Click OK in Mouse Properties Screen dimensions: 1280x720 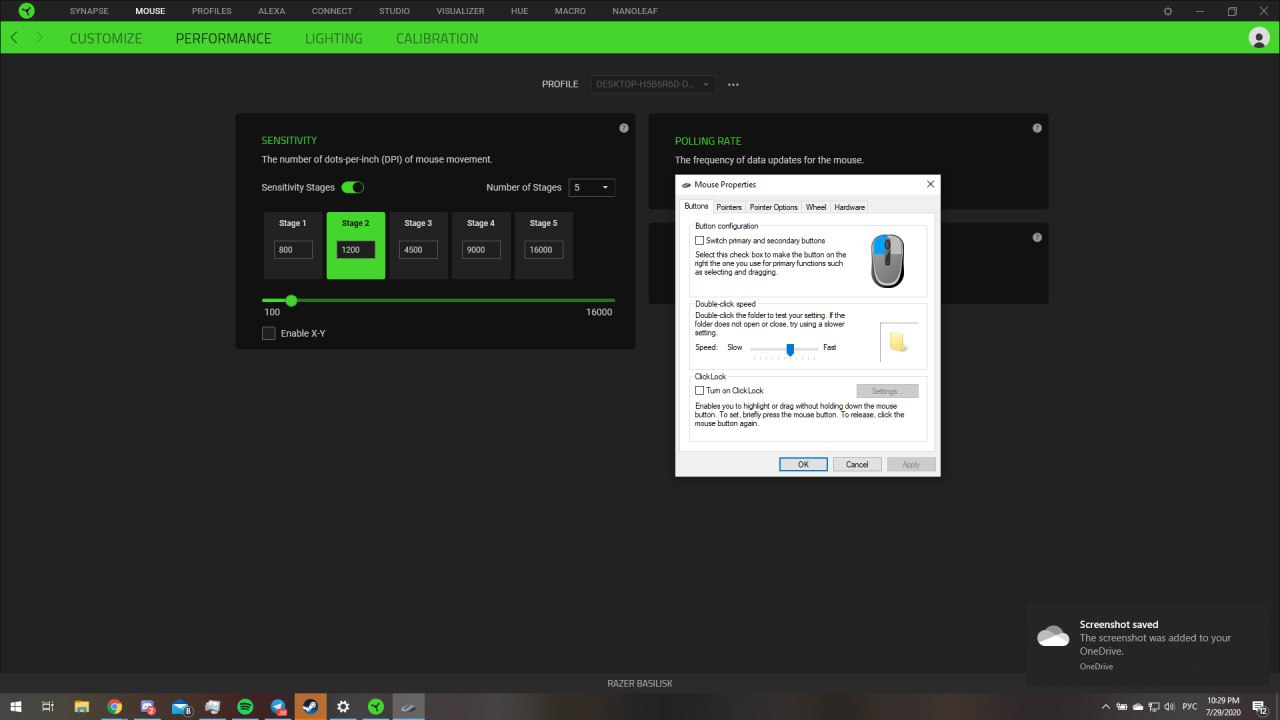803,464
